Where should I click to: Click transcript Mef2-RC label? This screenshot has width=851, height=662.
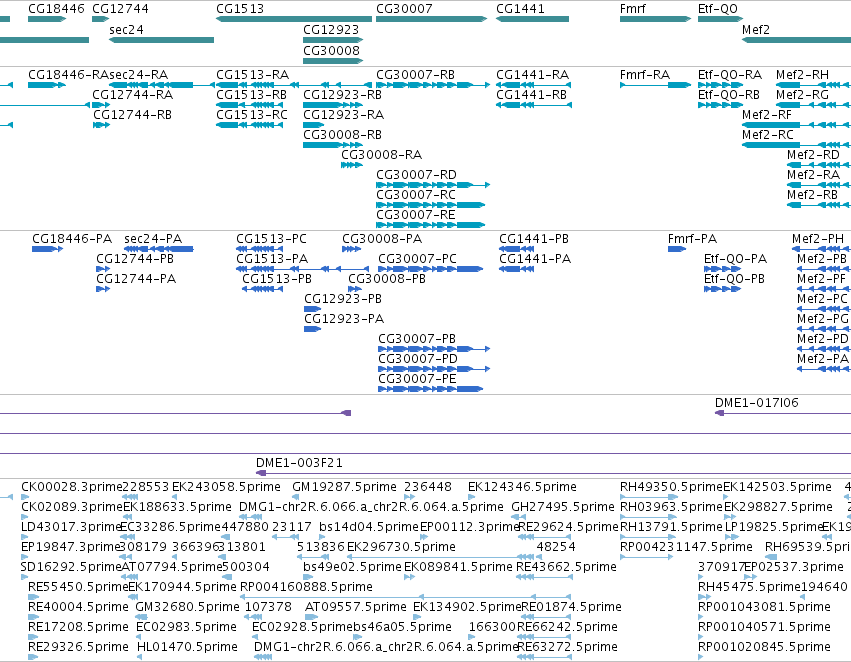pyautogui.click(x=768, y=135)
